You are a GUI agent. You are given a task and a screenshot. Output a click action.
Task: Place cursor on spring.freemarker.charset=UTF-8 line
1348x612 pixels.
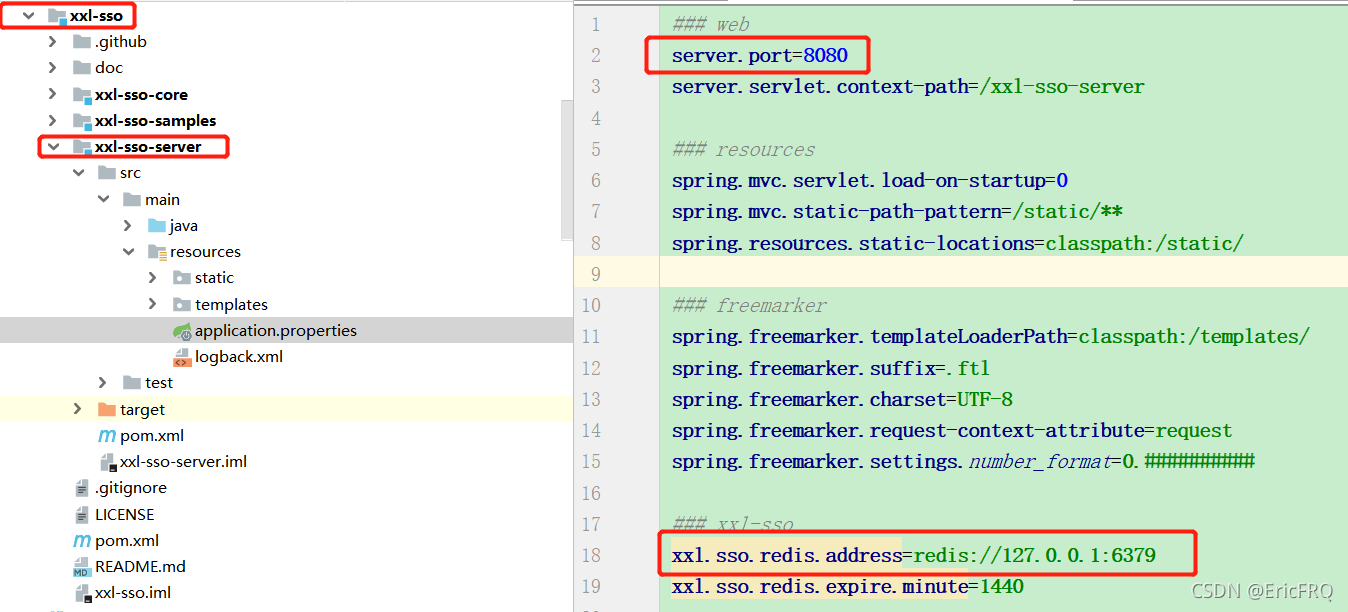(842, 399)
